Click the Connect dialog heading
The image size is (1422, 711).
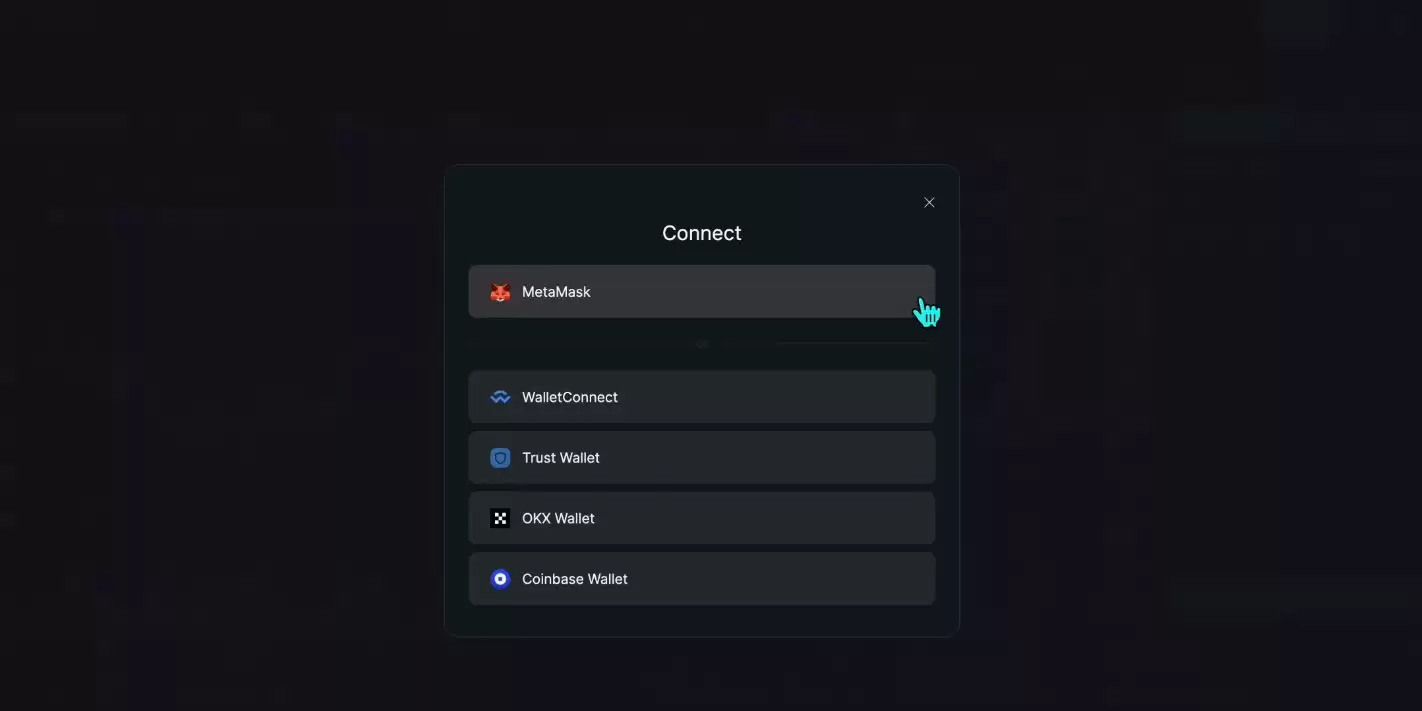[702, 233]
